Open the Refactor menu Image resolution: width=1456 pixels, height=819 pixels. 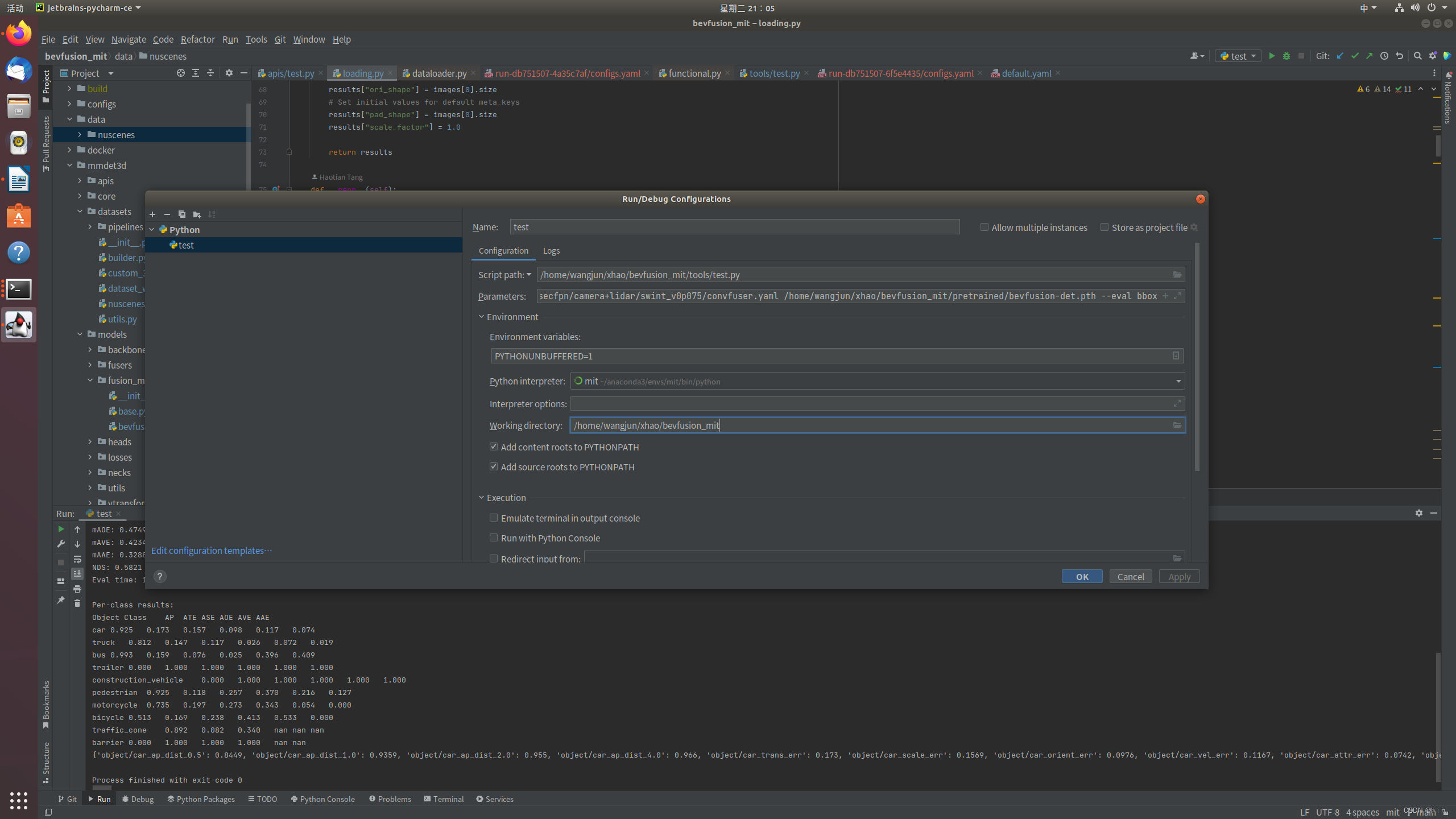[x=197, y=39]
